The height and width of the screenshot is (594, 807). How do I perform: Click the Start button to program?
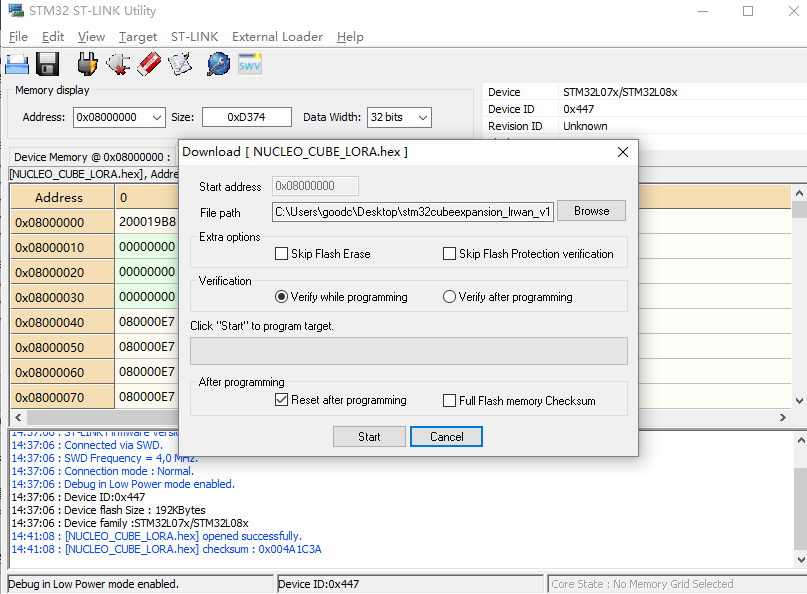point(369,436)
